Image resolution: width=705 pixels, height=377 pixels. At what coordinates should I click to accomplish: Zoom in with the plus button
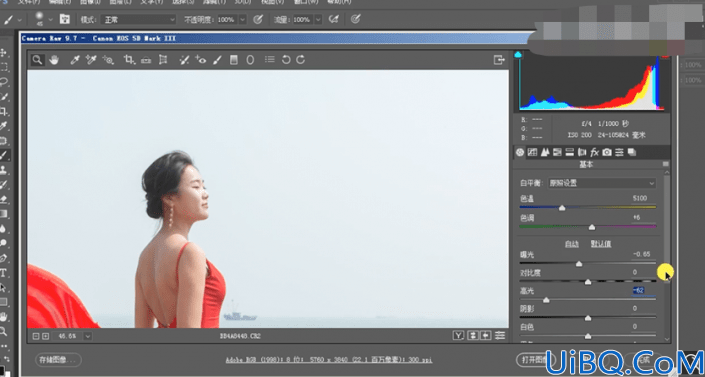[45, 336]
